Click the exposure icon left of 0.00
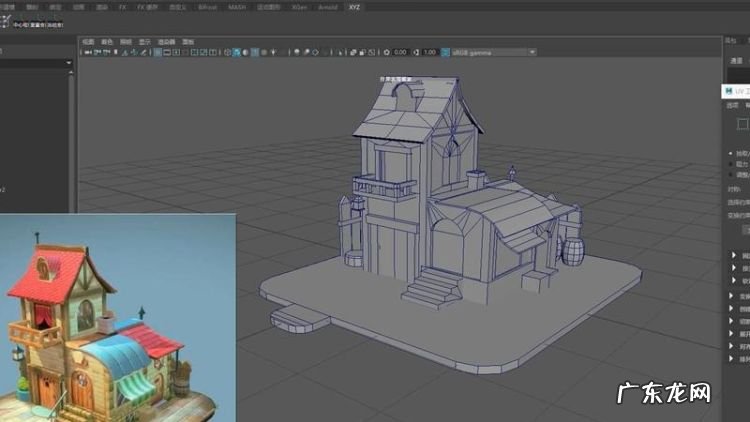Image resolution: width=750 pixels, height=422 pixels. pyautogui.click(x=386, y=52)
